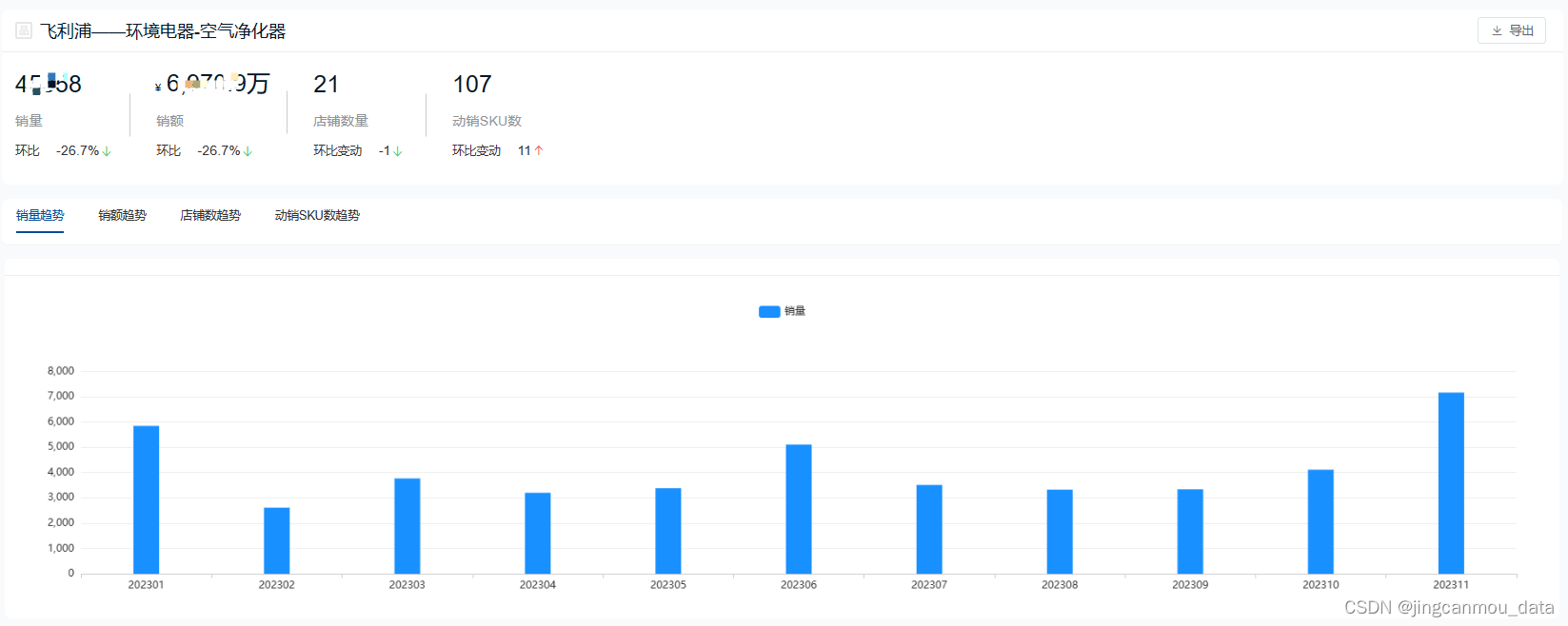The width and height of the screenshot is (1568, 626).
Task: Click the 店铺数量 value 21
Action: point(326,85)
